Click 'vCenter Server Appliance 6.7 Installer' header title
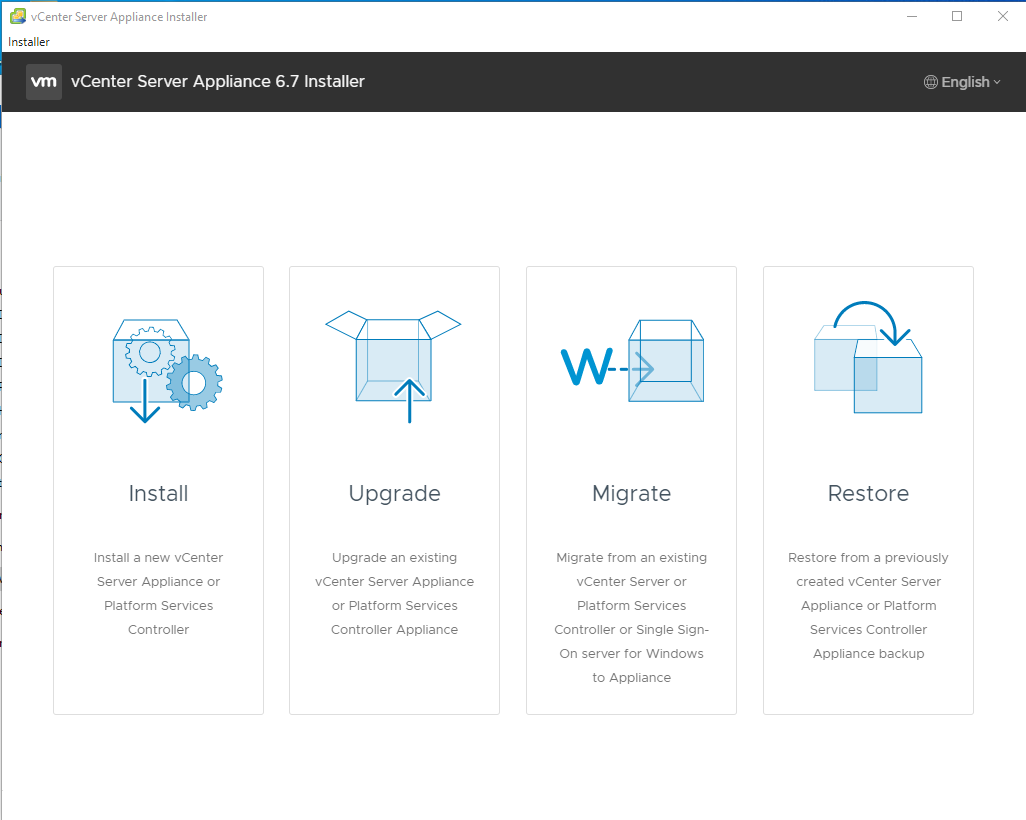 point(218,81)
